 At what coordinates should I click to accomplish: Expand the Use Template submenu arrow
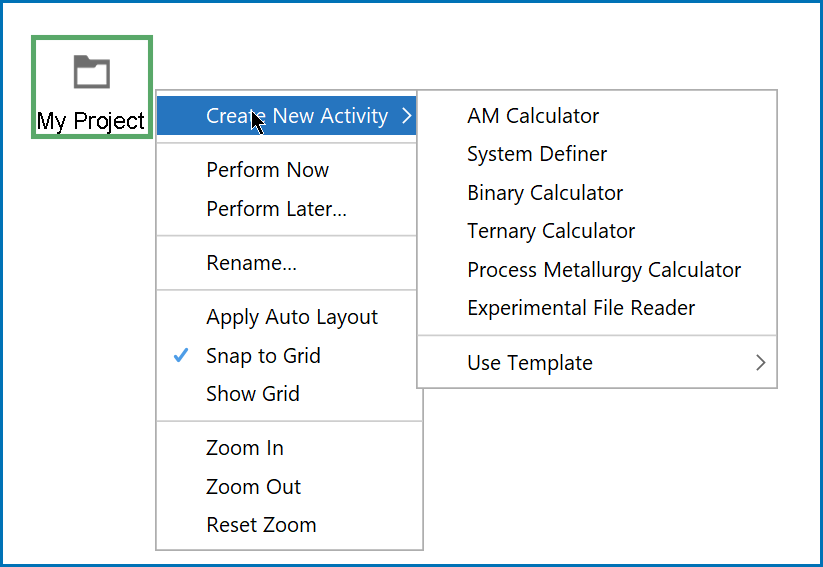pyautogui.click(x=761, y=363)
